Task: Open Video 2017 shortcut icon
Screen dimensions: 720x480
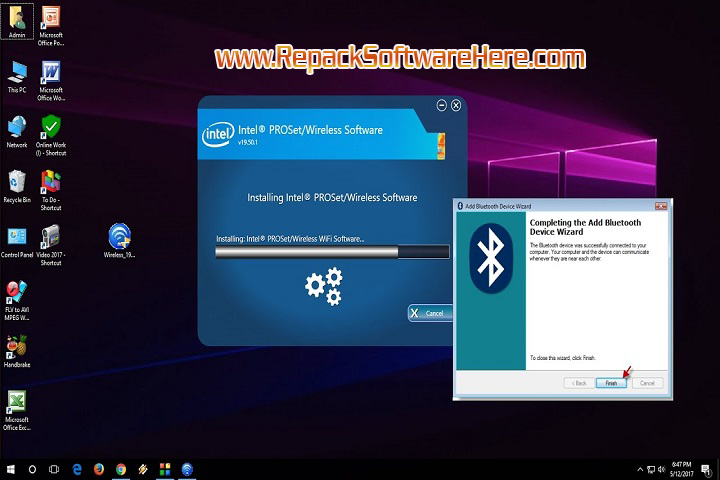Action: (51, 245)
